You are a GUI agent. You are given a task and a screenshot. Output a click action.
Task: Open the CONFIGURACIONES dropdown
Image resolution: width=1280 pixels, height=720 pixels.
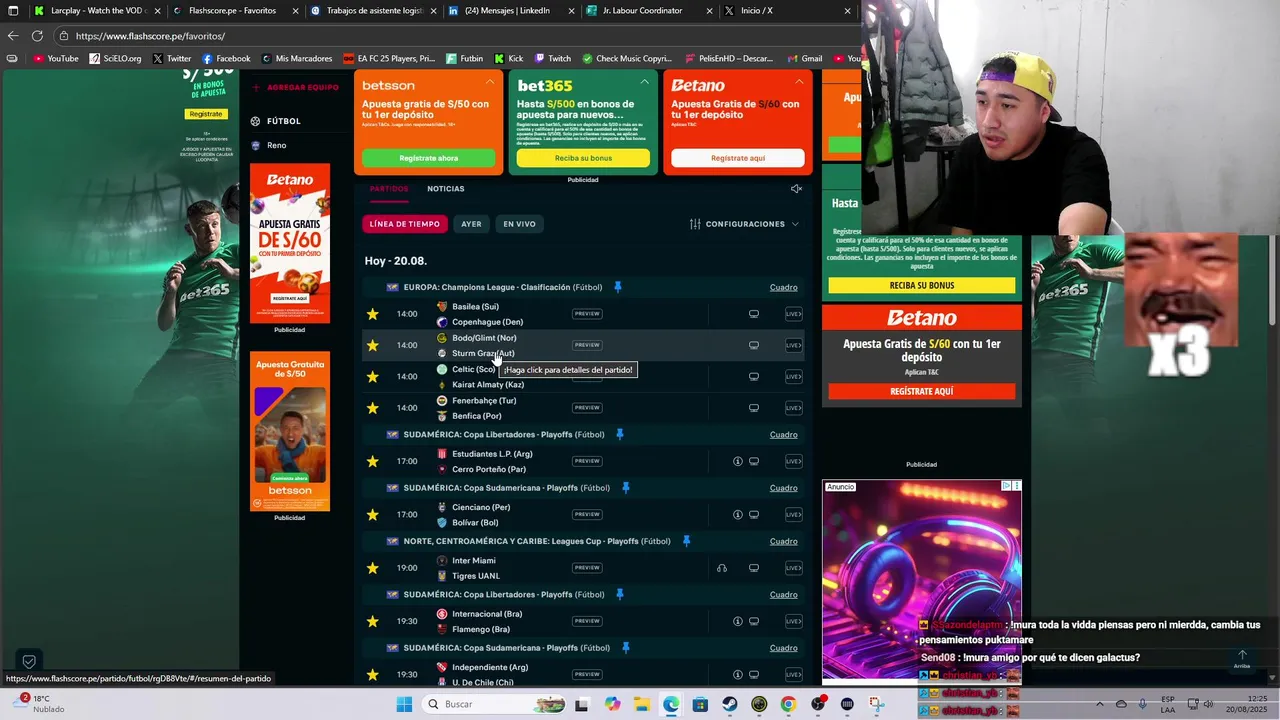[744, 224]
